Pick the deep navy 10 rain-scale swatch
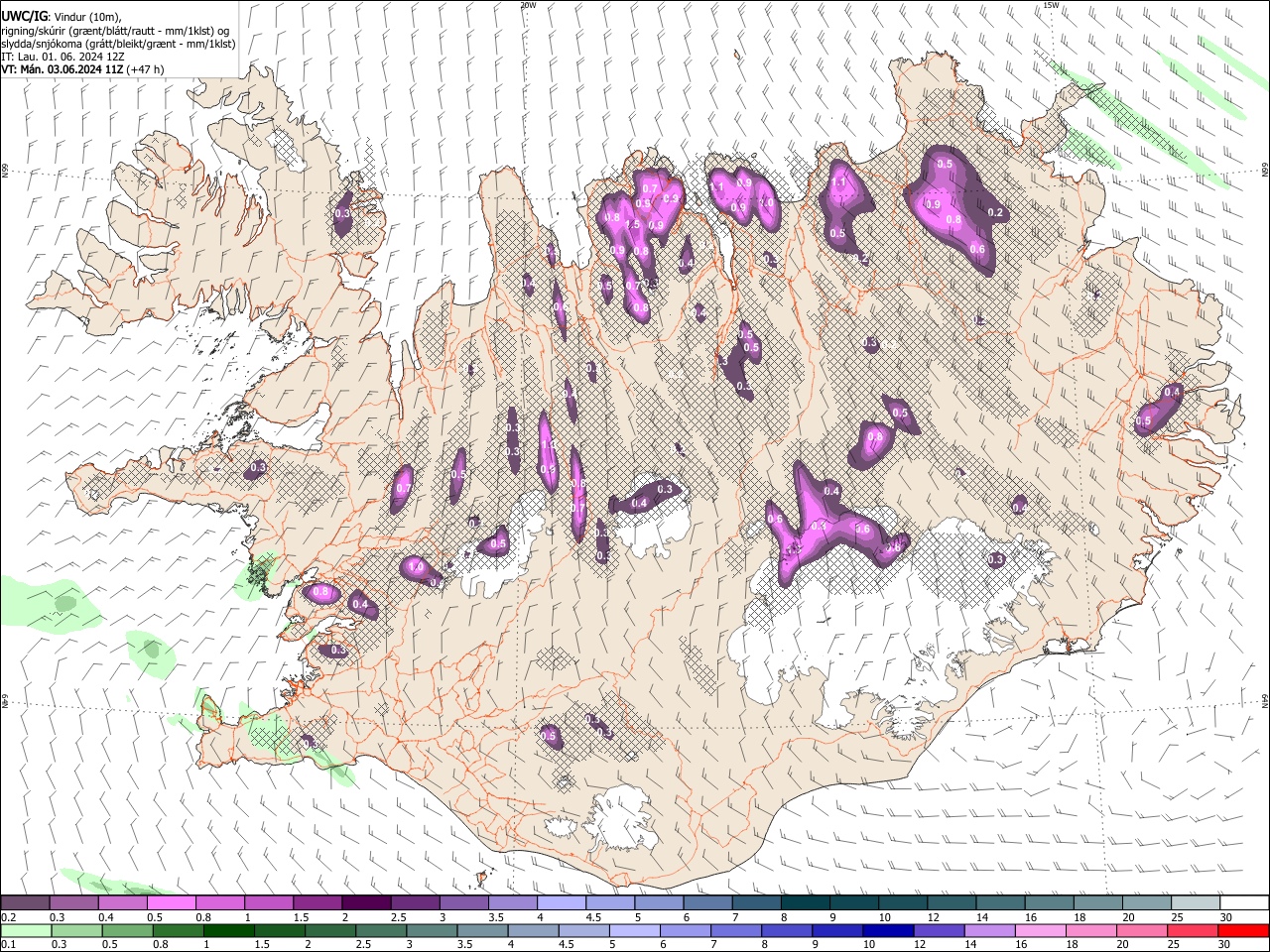The height and width of the screenshot is (952, 1270). coord(887,930)
